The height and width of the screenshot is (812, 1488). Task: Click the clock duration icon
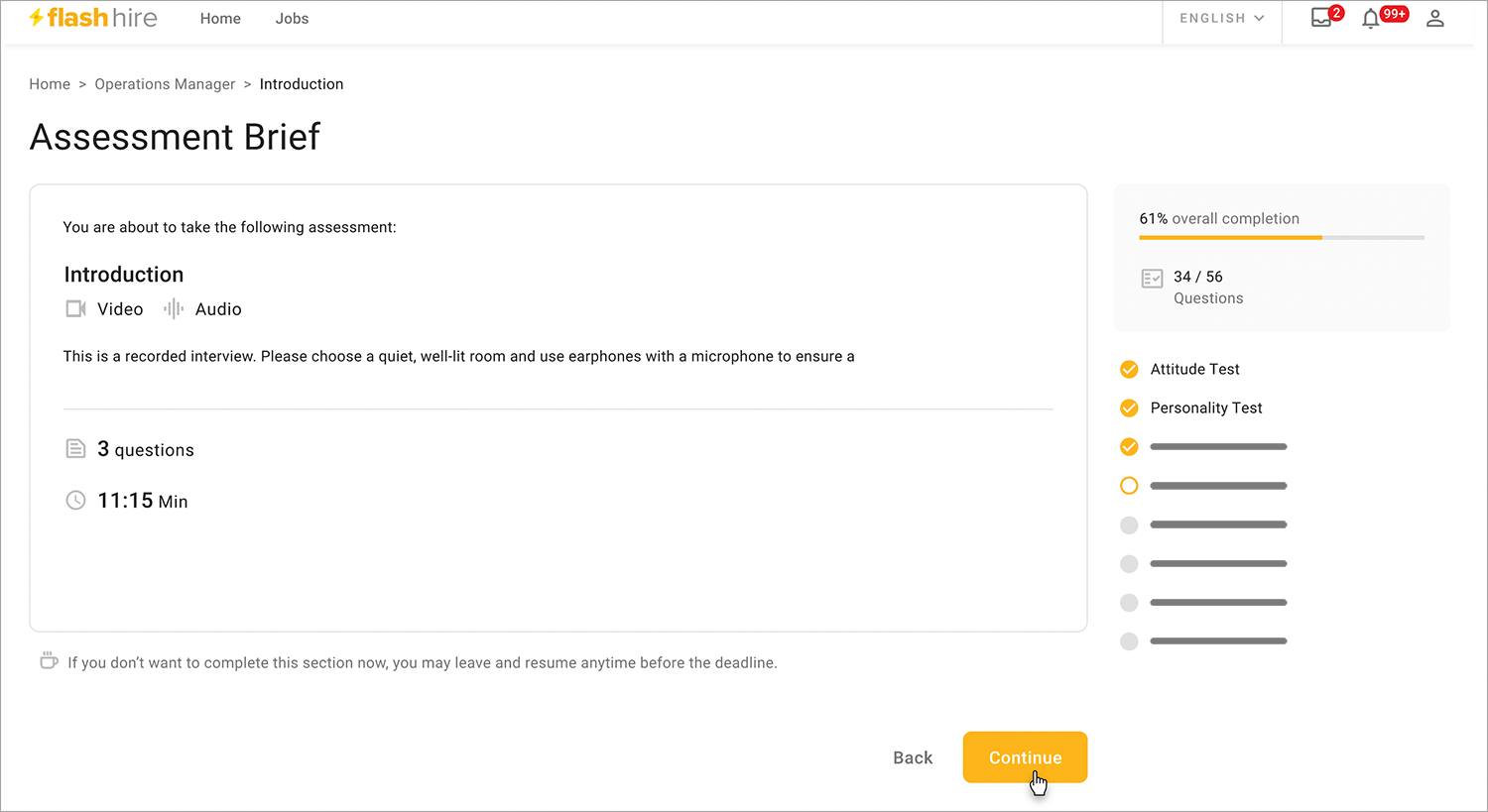pyautogui.click(x=75, y=501)
